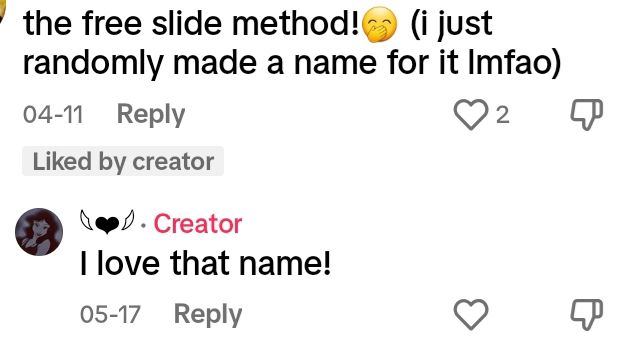Click the hand-over-mouth emoji
Viewport: 620px width, 363px height.
(380, 25)
